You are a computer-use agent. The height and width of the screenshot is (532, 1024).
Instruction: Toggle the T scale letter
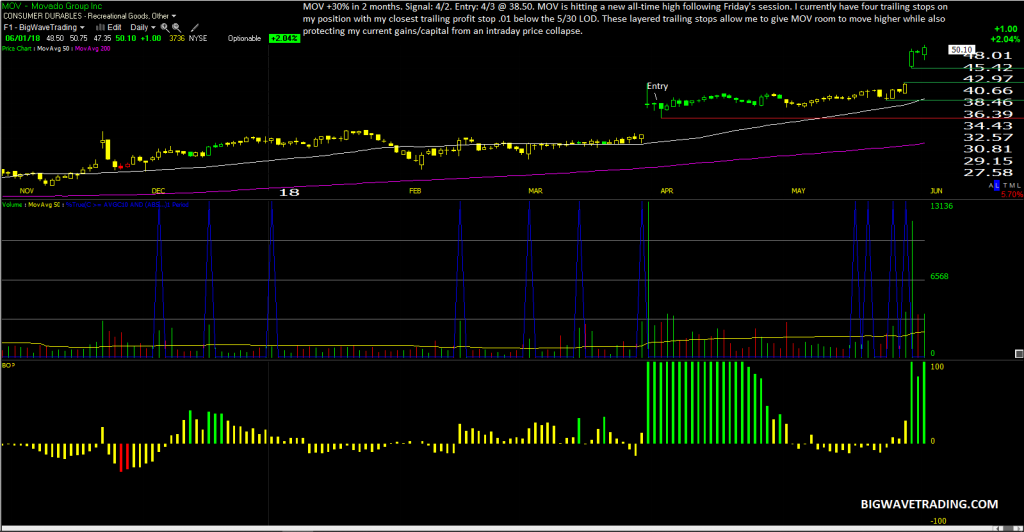tap(1006, 185)
